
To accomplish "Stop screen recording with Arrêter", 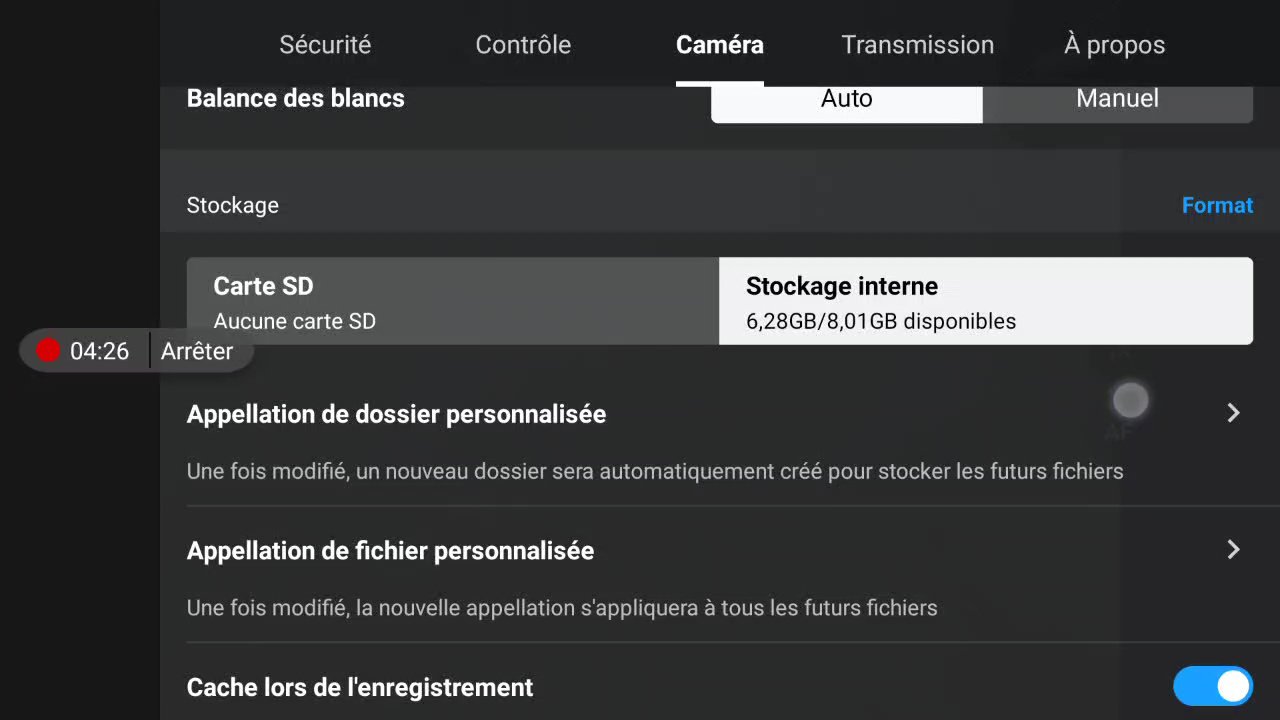I will pos(197,351).
